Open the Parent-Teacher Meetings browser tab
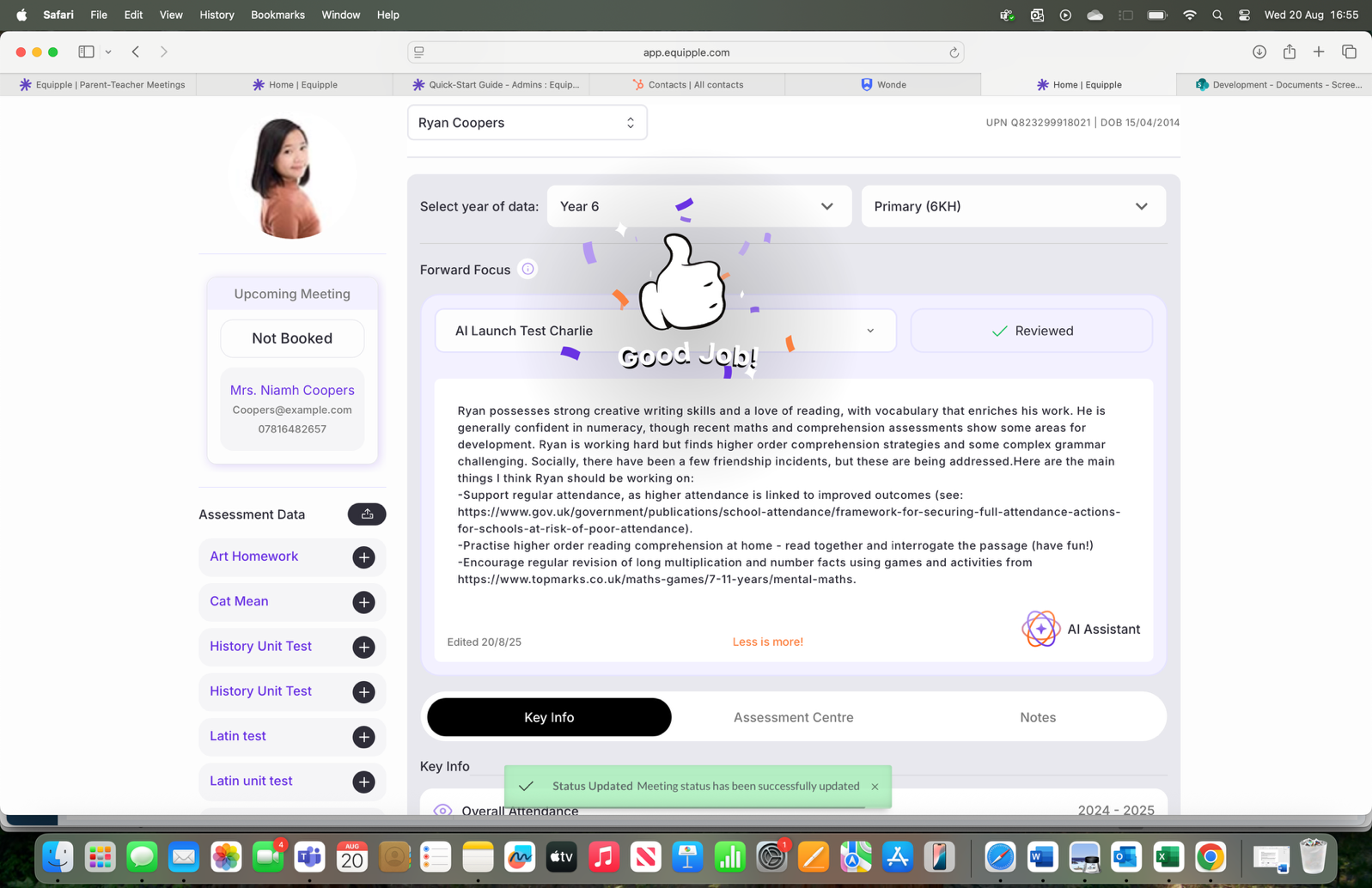This screenshot has width=1372, height=888. point(98,84)
